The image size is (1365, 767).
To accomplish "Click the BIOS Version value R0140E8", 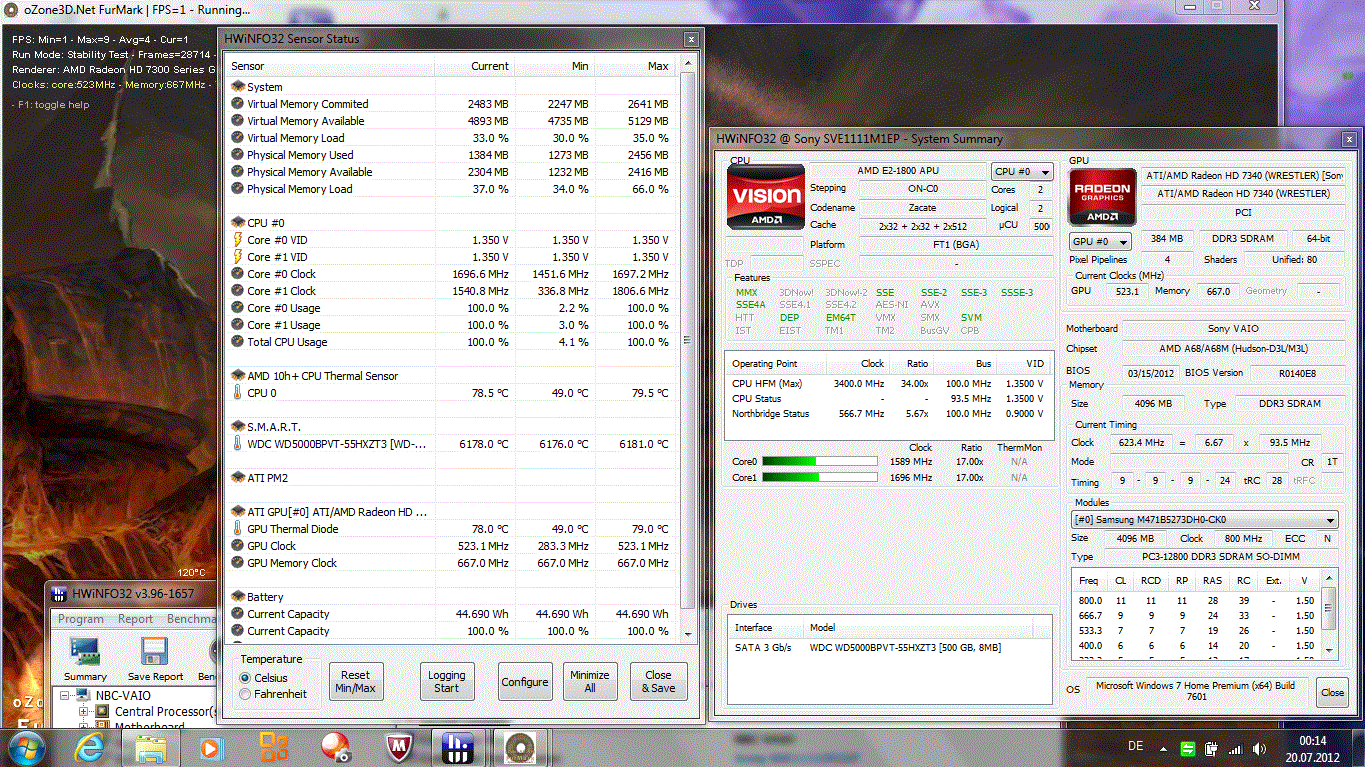I will (x=1297, y=373).
